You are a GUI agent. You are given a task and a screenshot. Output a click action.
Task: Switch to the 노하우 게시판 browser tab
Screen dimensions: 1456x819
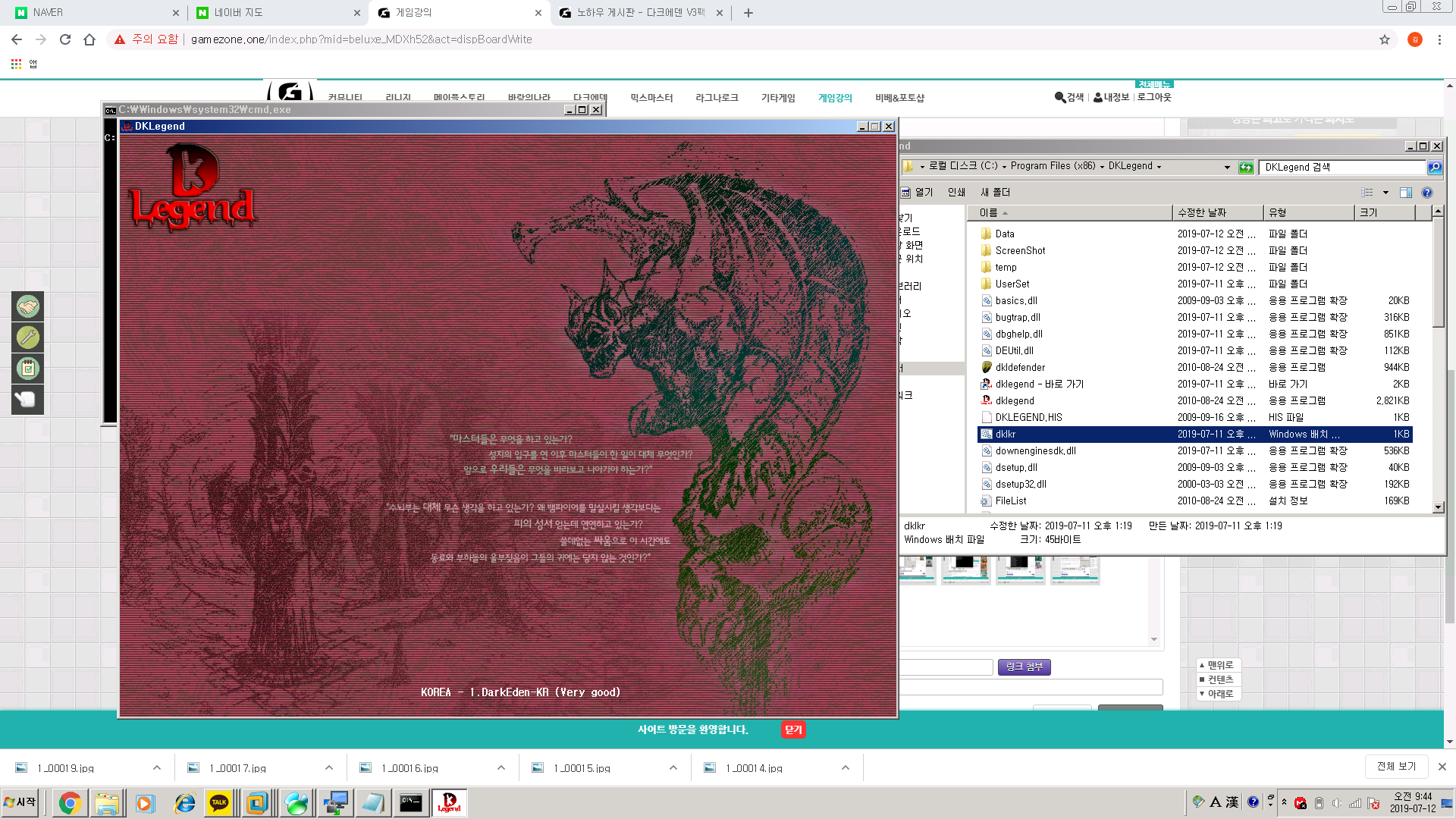640,13
